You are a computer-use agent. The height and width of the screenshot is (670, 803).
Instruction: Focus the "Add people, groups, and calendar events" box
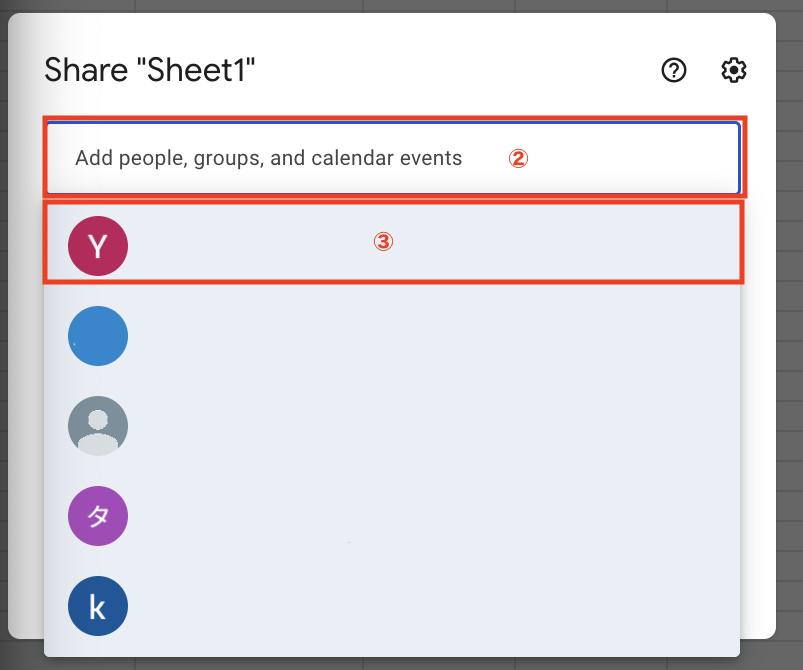[392, 157]
